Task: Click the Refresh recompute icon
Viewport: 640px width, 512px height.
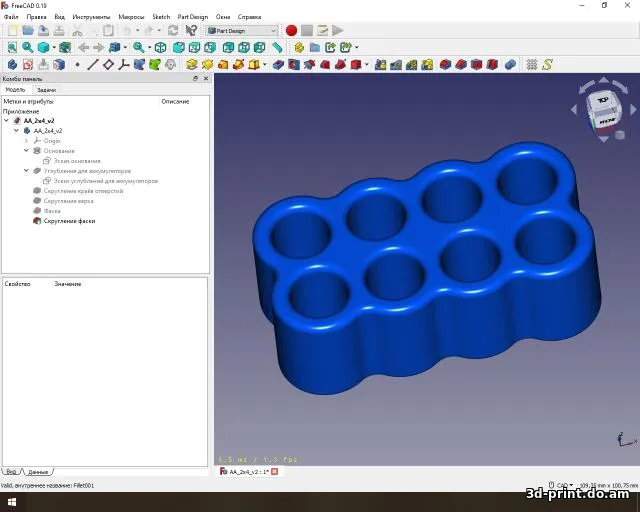Action: click(x=173, y=31)
